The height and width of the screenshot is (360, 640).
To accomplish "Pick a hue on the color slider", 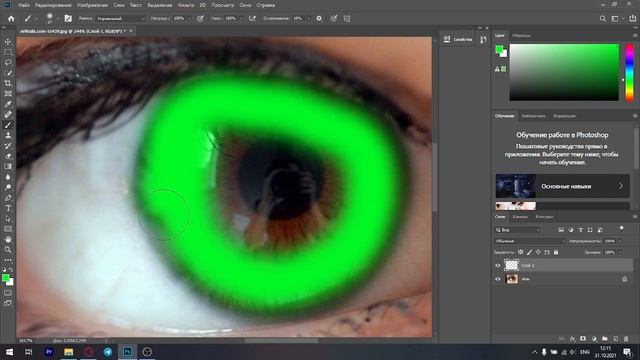I will point(629,73).
